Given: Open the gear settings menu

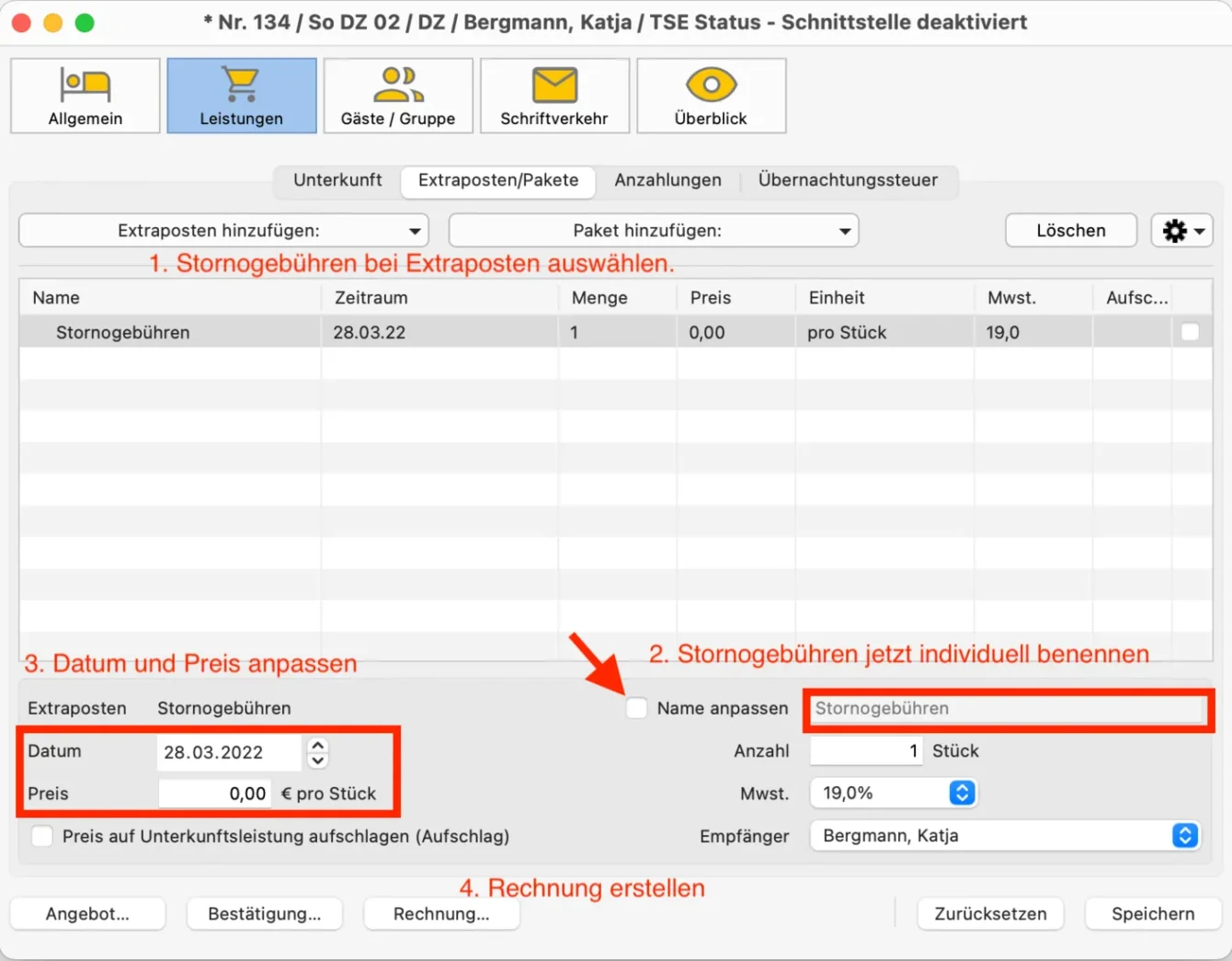Looking at the screenshot, I should pyautogui.click(x=1182, y=231).
